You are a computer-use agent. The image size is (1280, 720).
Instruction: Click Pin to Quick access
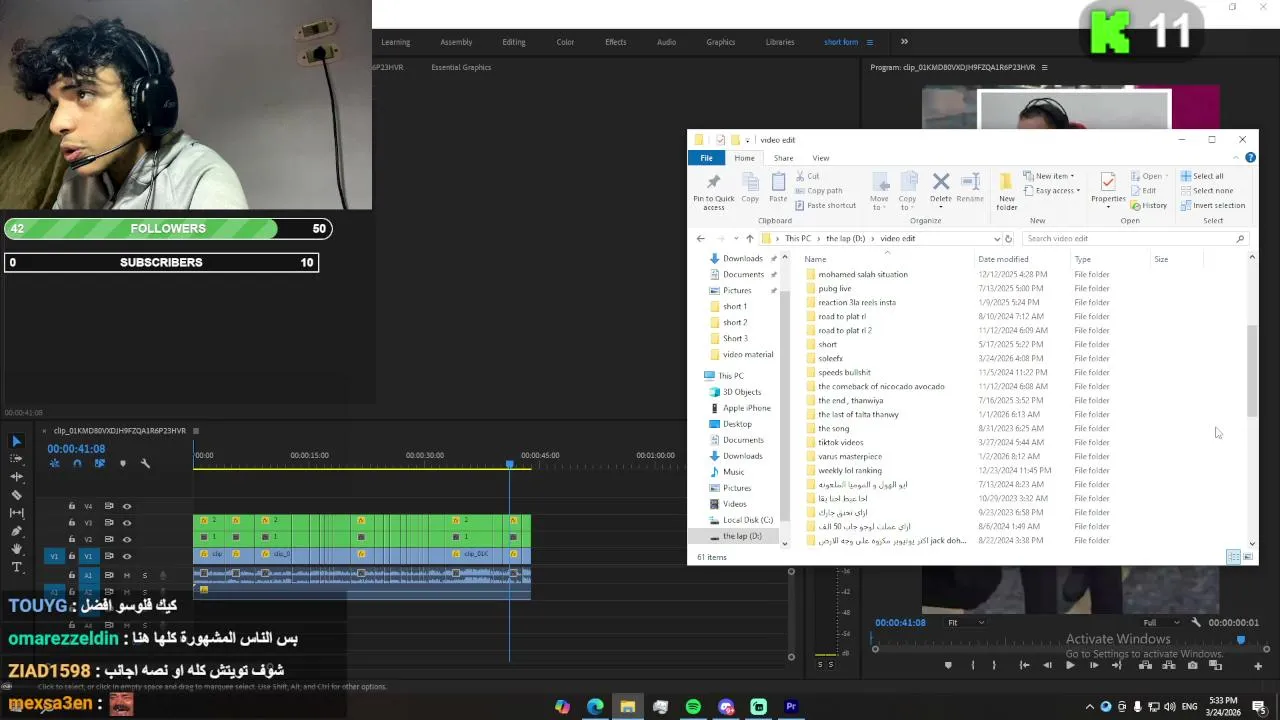pyautogui.click(x=713, y=192)
